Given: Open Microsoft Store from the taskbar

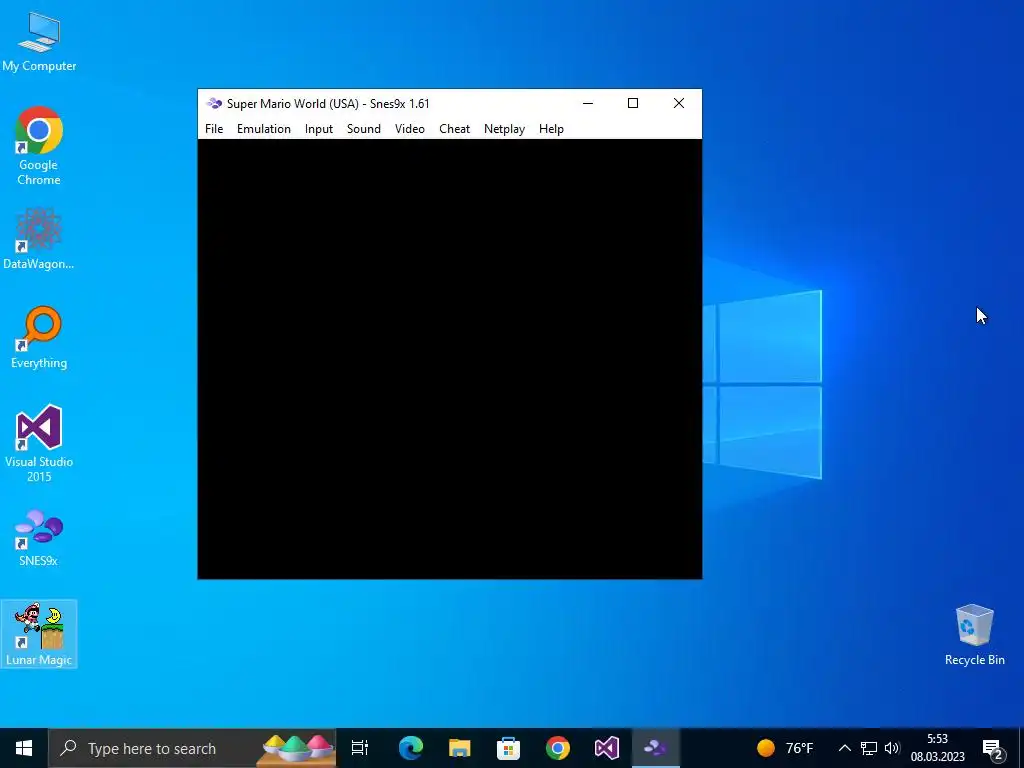Looking at the screenshot, I should [508, 748].
